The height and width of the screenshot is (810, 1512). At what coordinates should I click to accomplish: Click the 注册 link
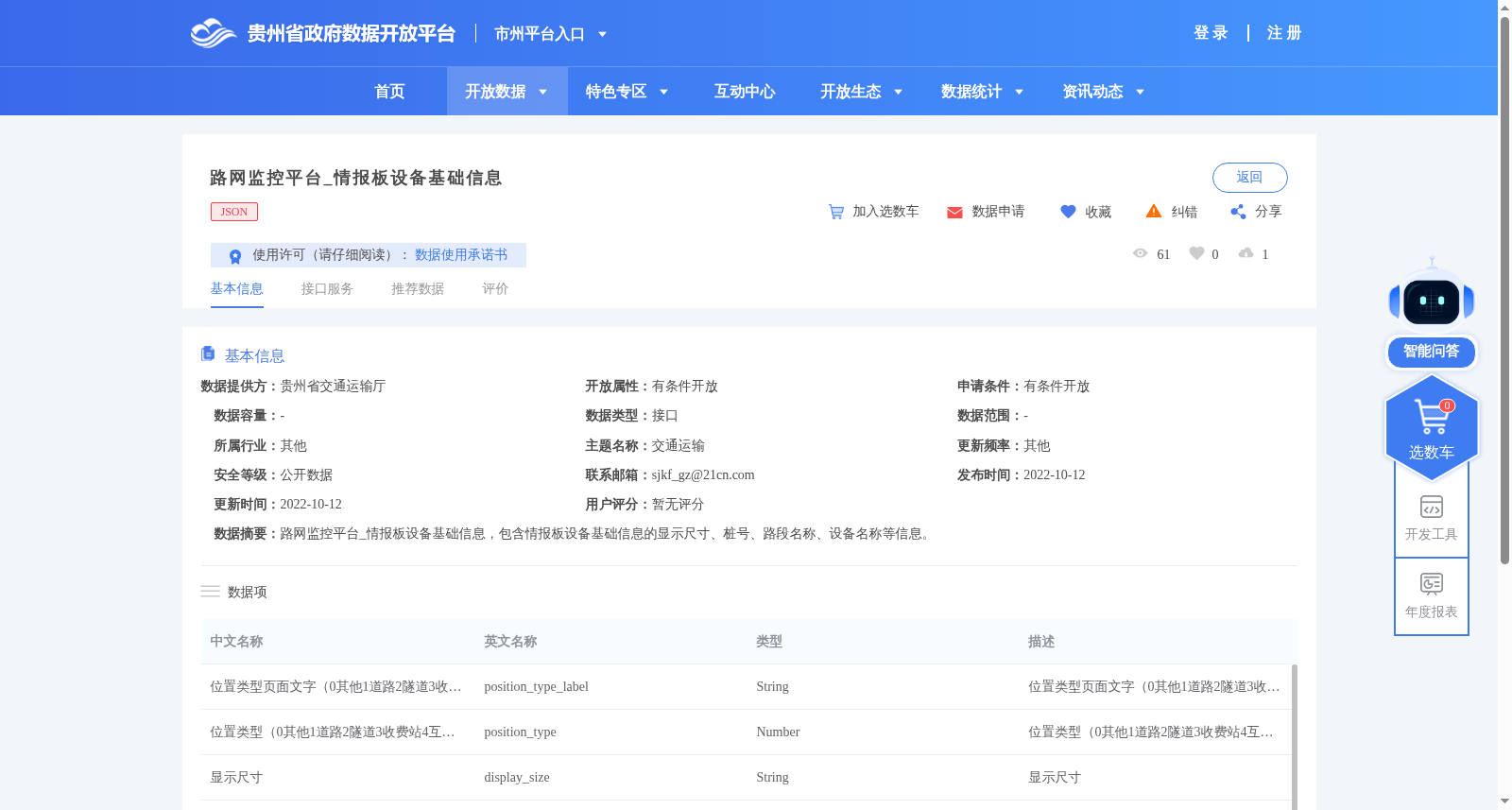click(x=1284, y=33)
